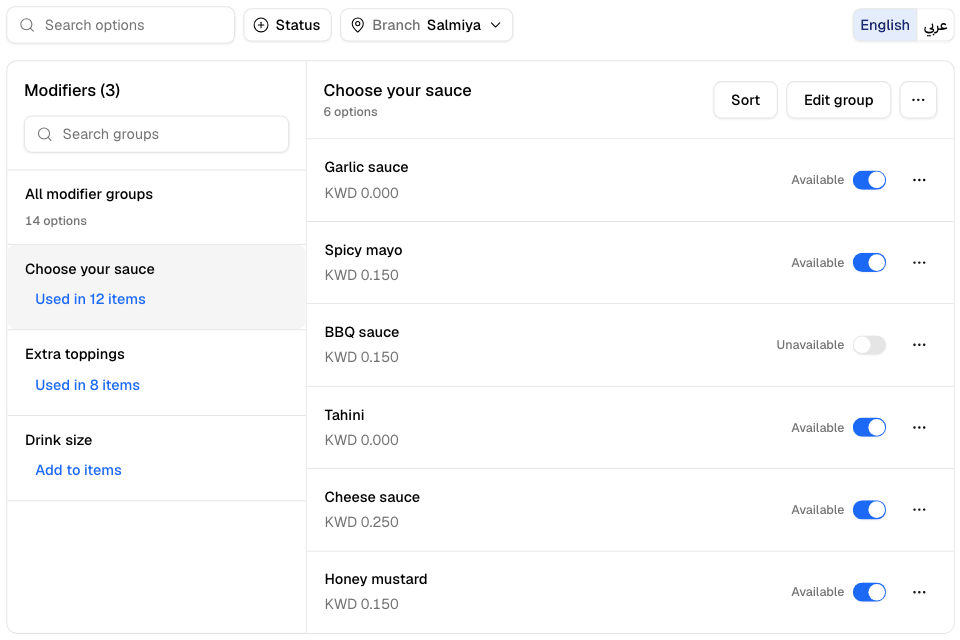Viewport: 960px width, 640px height.
Task: Disable the Honey mustard toggle
Action: tap(869, 592)
